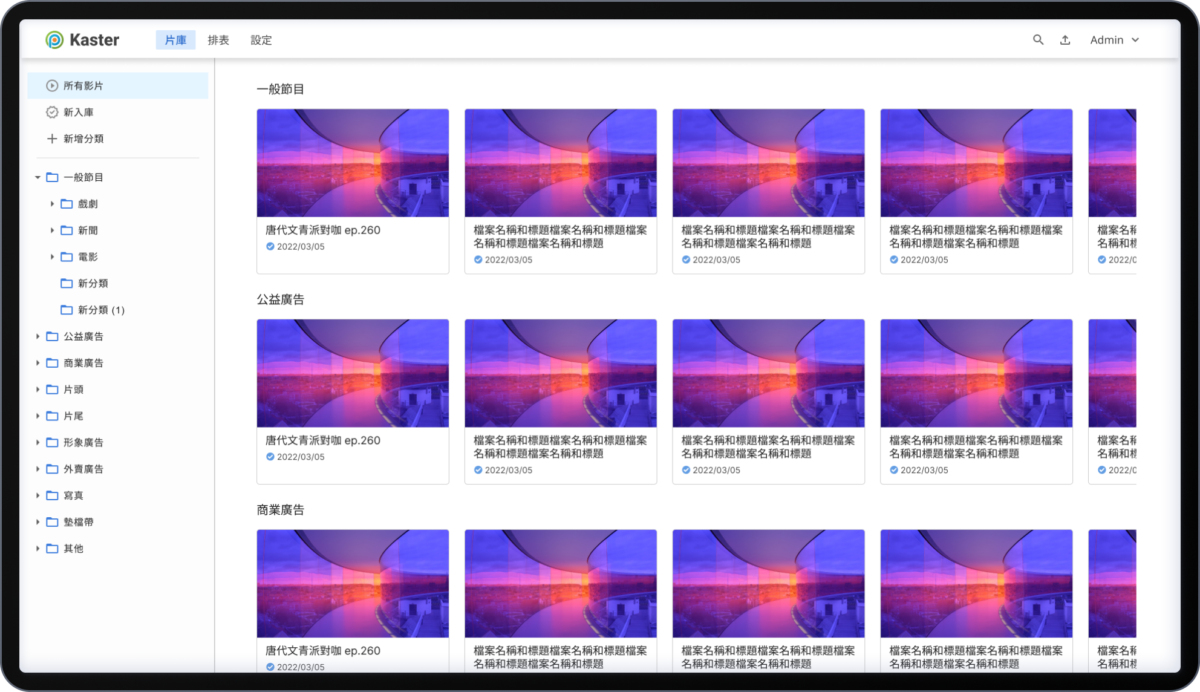Click the 一般節目 folder icon
Screen dimensions: 1200x692
[x=52, y=177]
